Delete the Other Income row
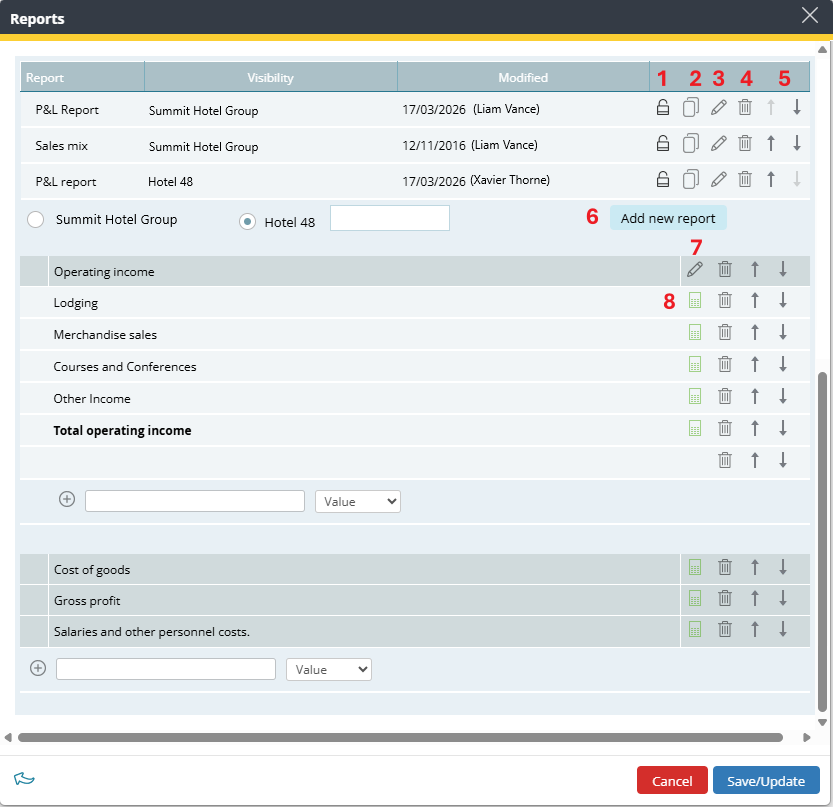Screen dimensions: 833x807 (x=725, y=396)
